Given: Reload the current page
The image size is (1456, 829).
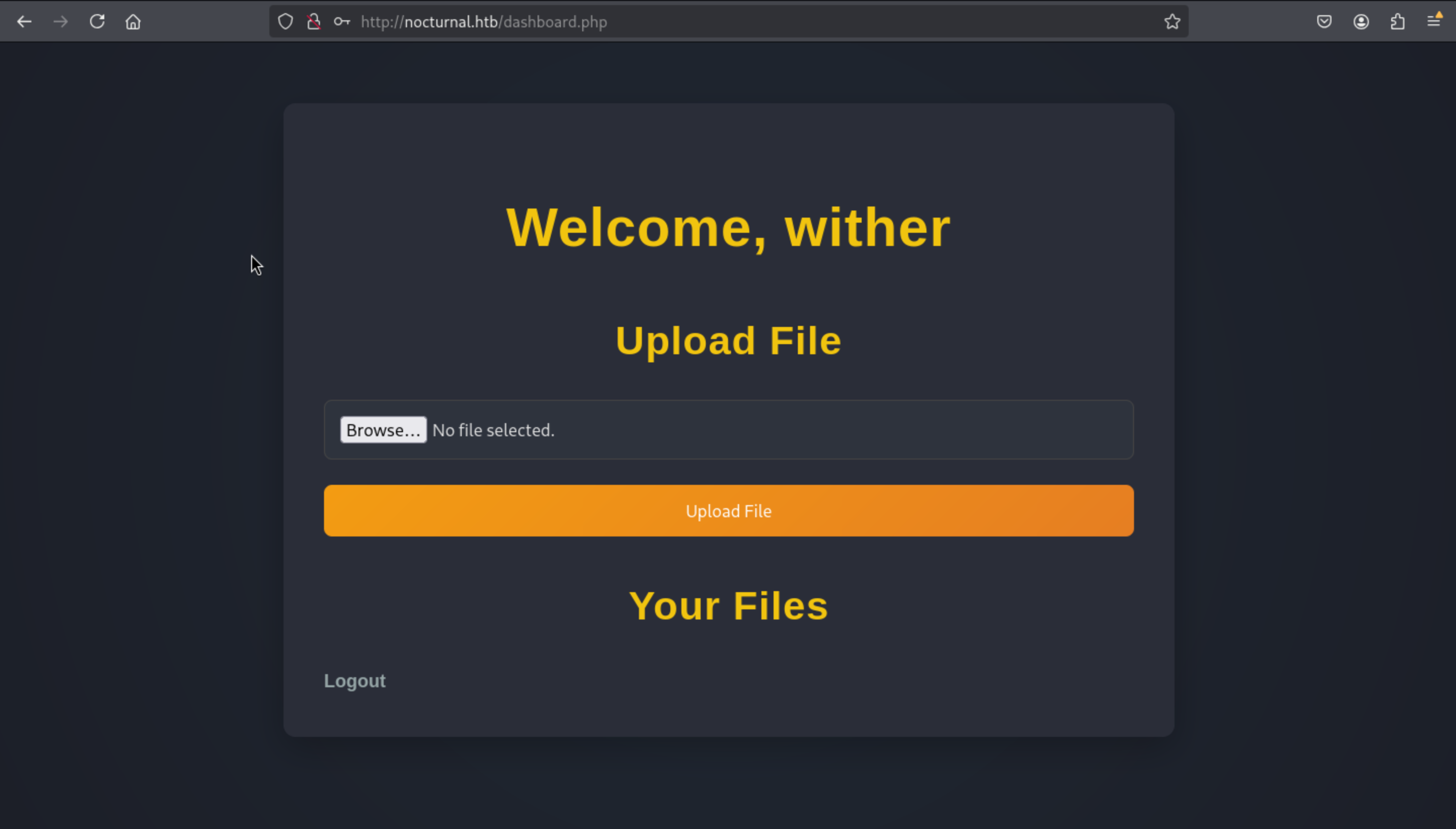Looking at the screenshot, I should tap(97, 22).
